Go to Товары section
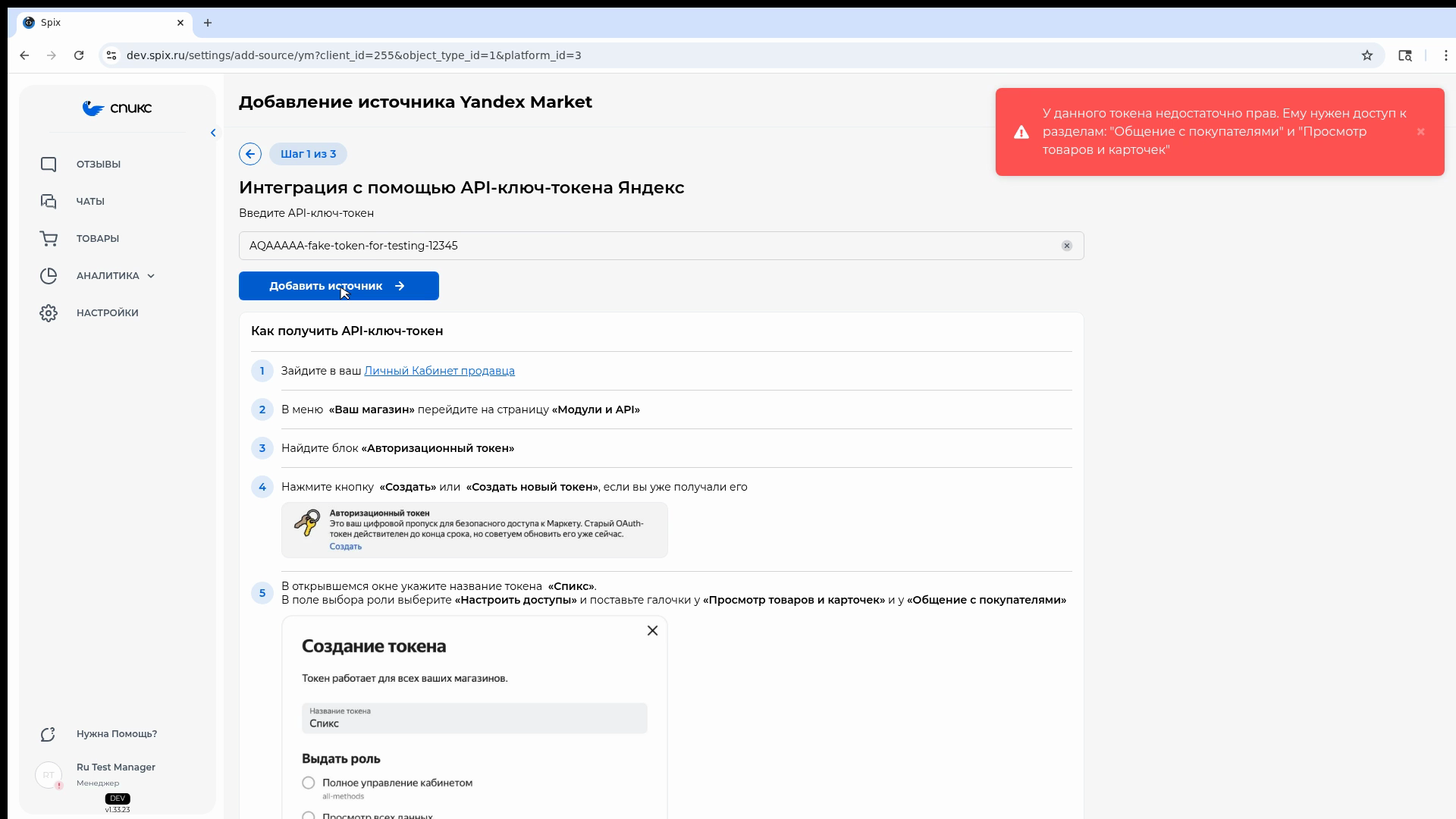This screenshot has height=819, width=1456. 98,239
